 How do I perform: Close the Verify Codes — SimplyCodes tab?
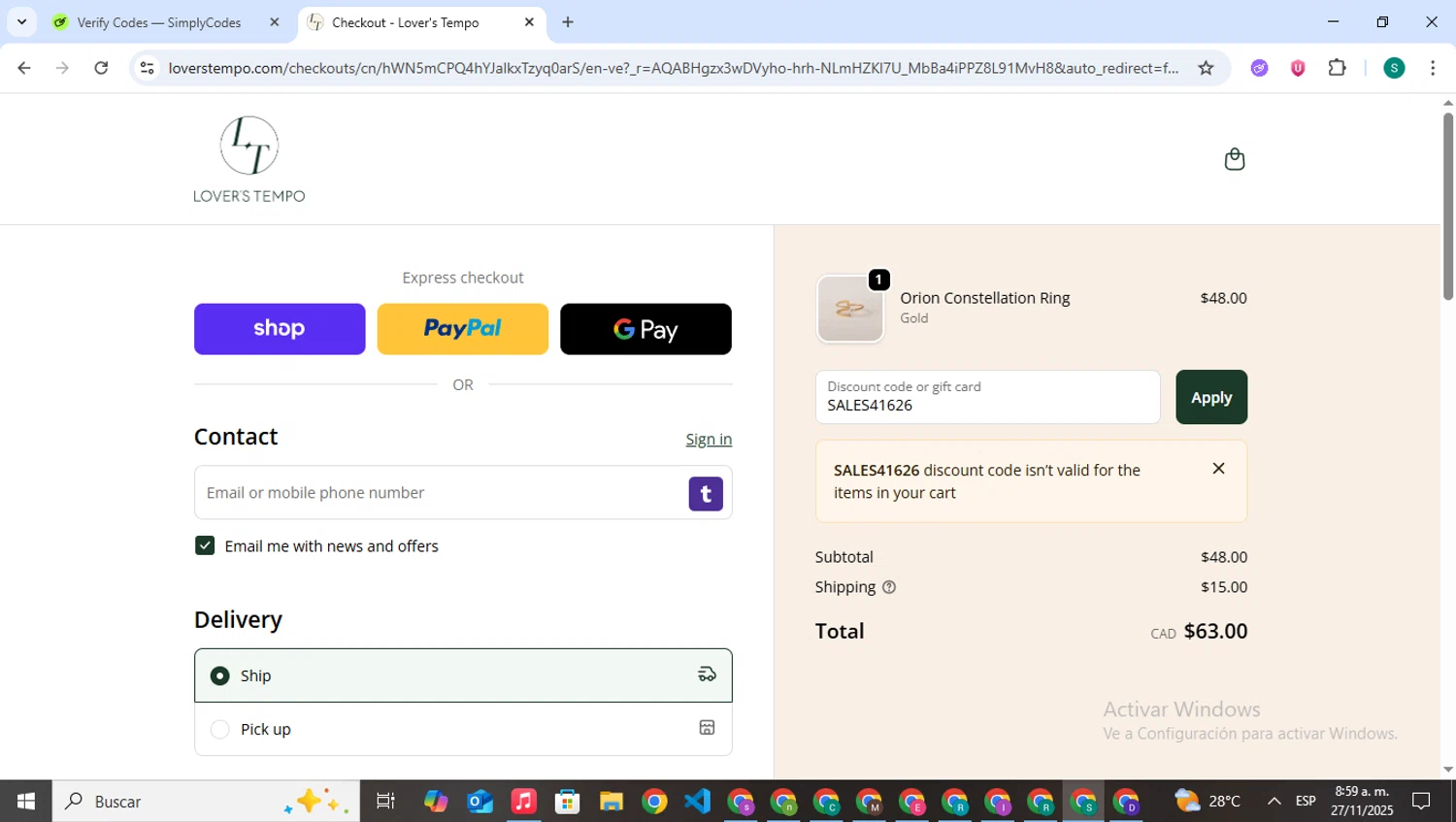[274, 21]
